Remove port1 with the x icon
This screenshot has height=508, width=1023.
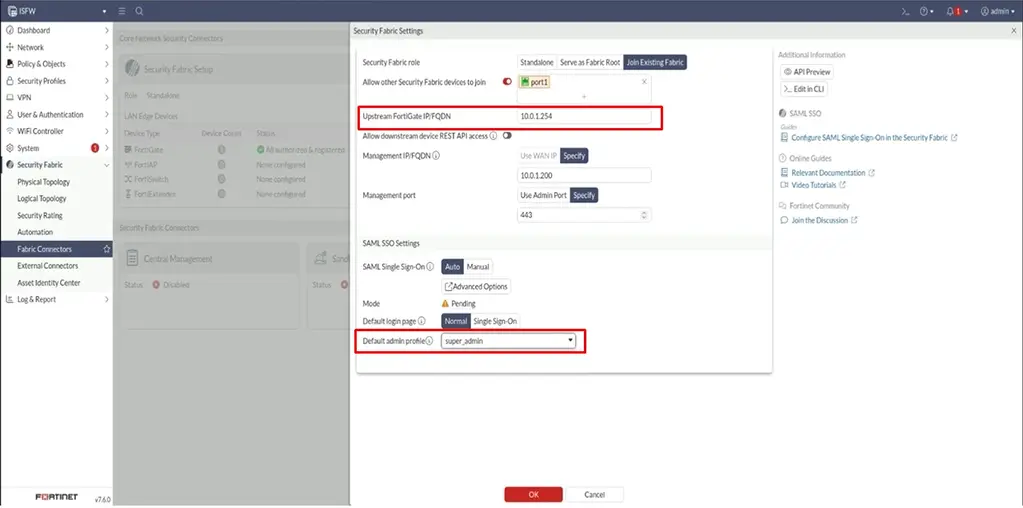tap(644, 82)
